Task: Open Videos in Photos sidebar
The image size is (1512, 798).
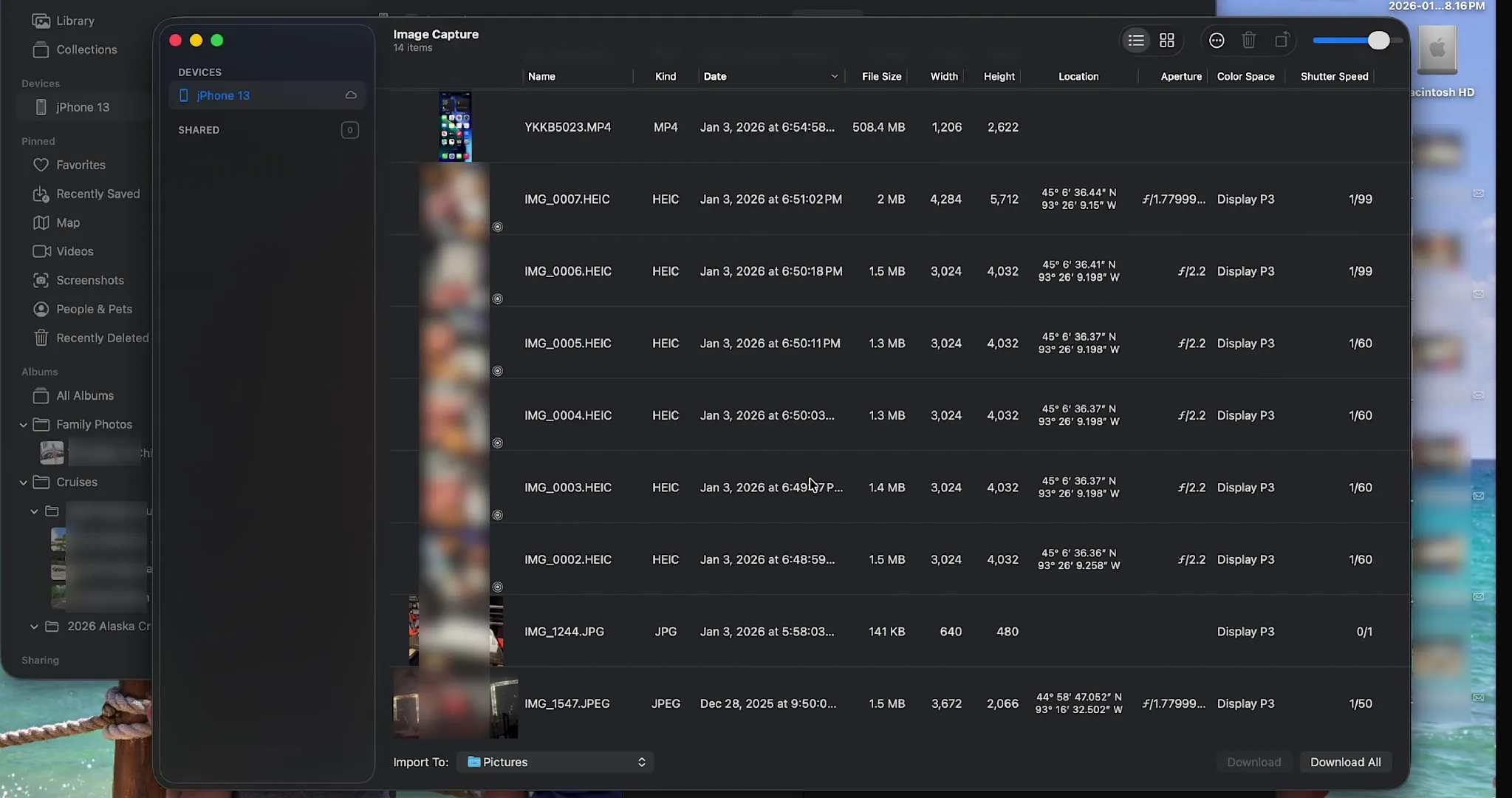Action: [74, 251]
